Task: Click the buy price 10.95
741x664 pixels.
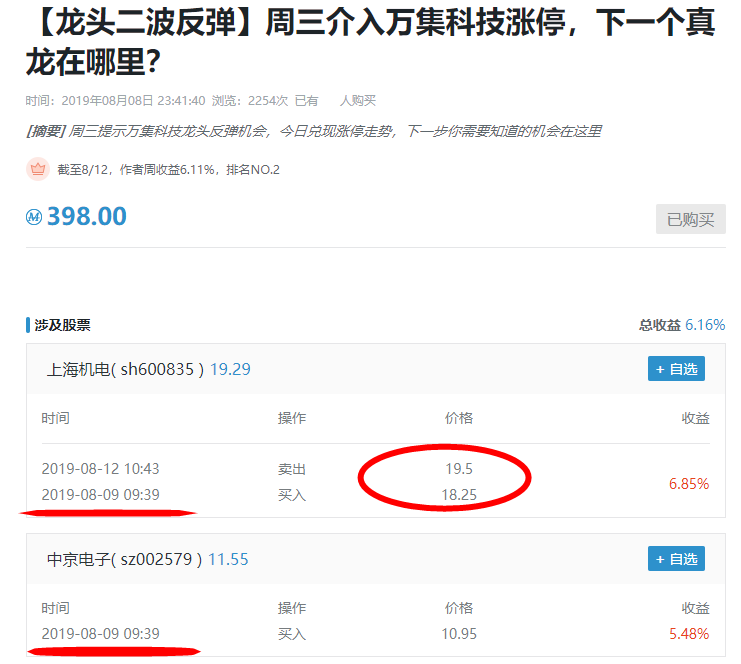Action: [x=459, y=634]
